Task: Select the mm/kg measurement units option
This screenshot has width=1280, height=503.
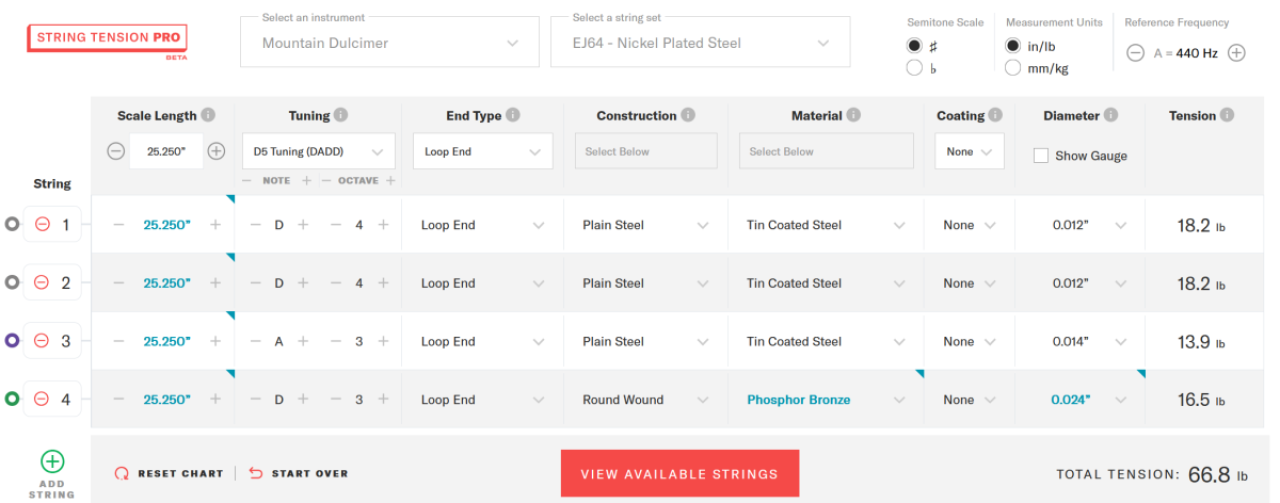Action: pos(1013,68)
